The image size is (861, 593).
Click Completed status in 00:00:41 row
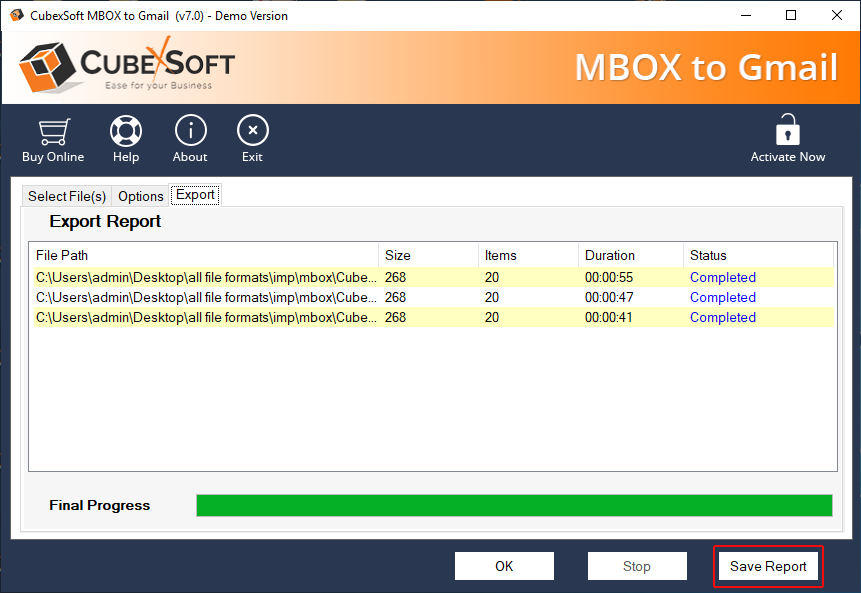tap(722, 317)
